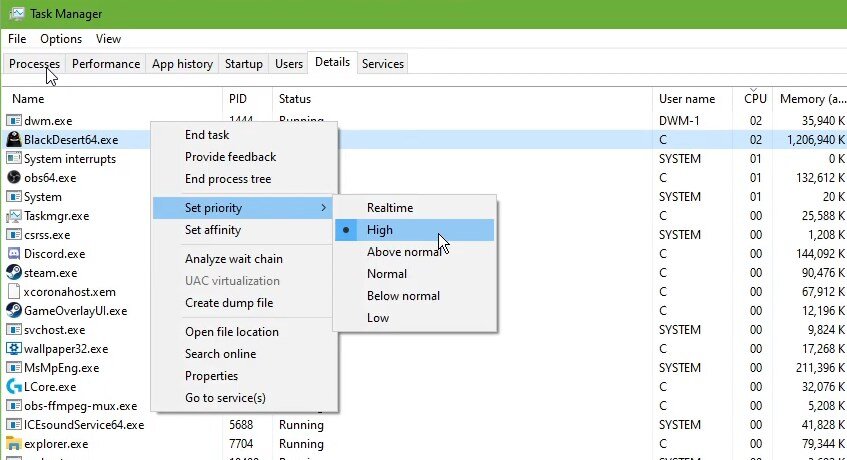Switch to the Performance tab
Screen dimensions: 847x460
click(x=106, y=64)
